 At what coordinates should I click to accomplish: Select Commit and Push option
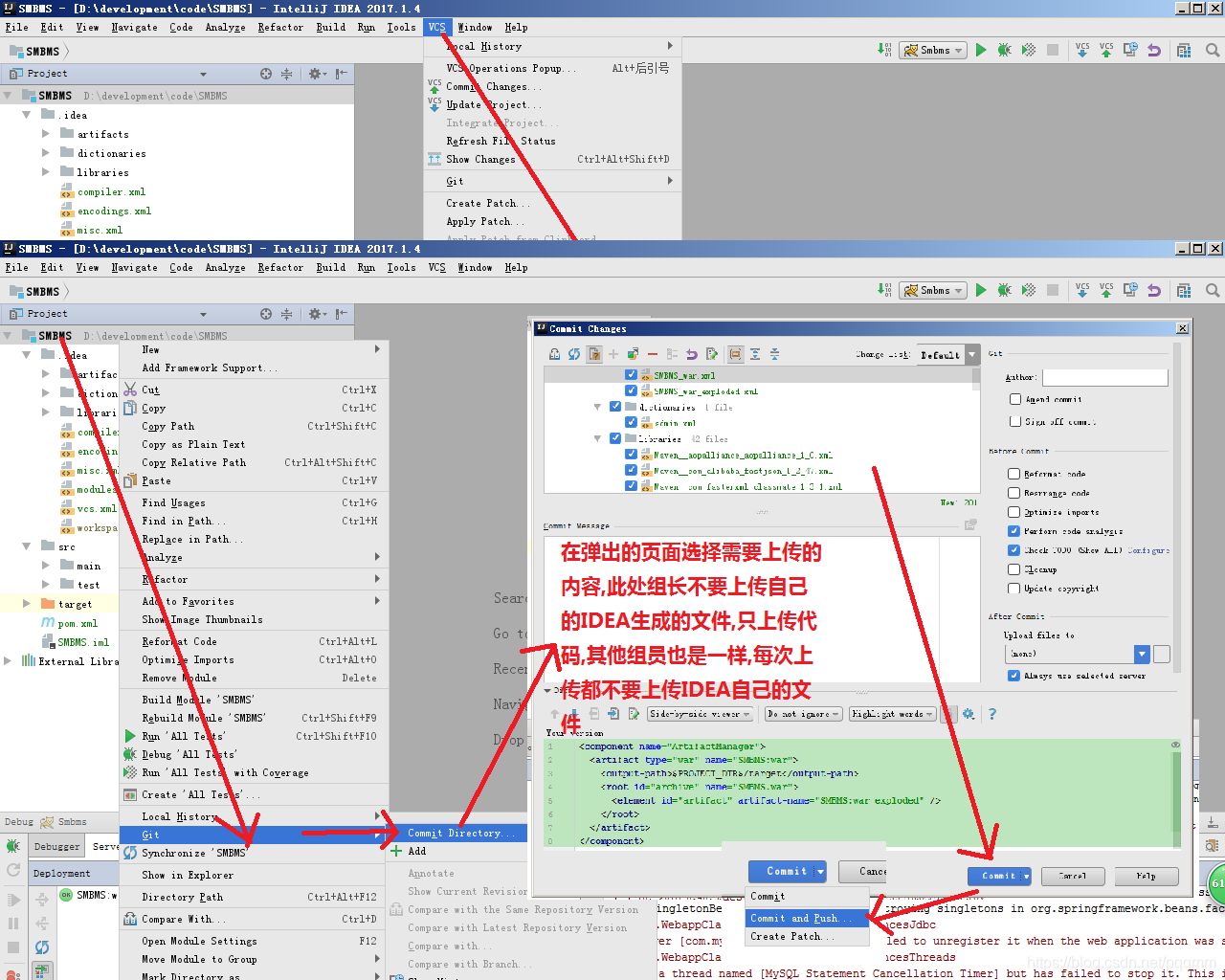(x=807, y=919)
